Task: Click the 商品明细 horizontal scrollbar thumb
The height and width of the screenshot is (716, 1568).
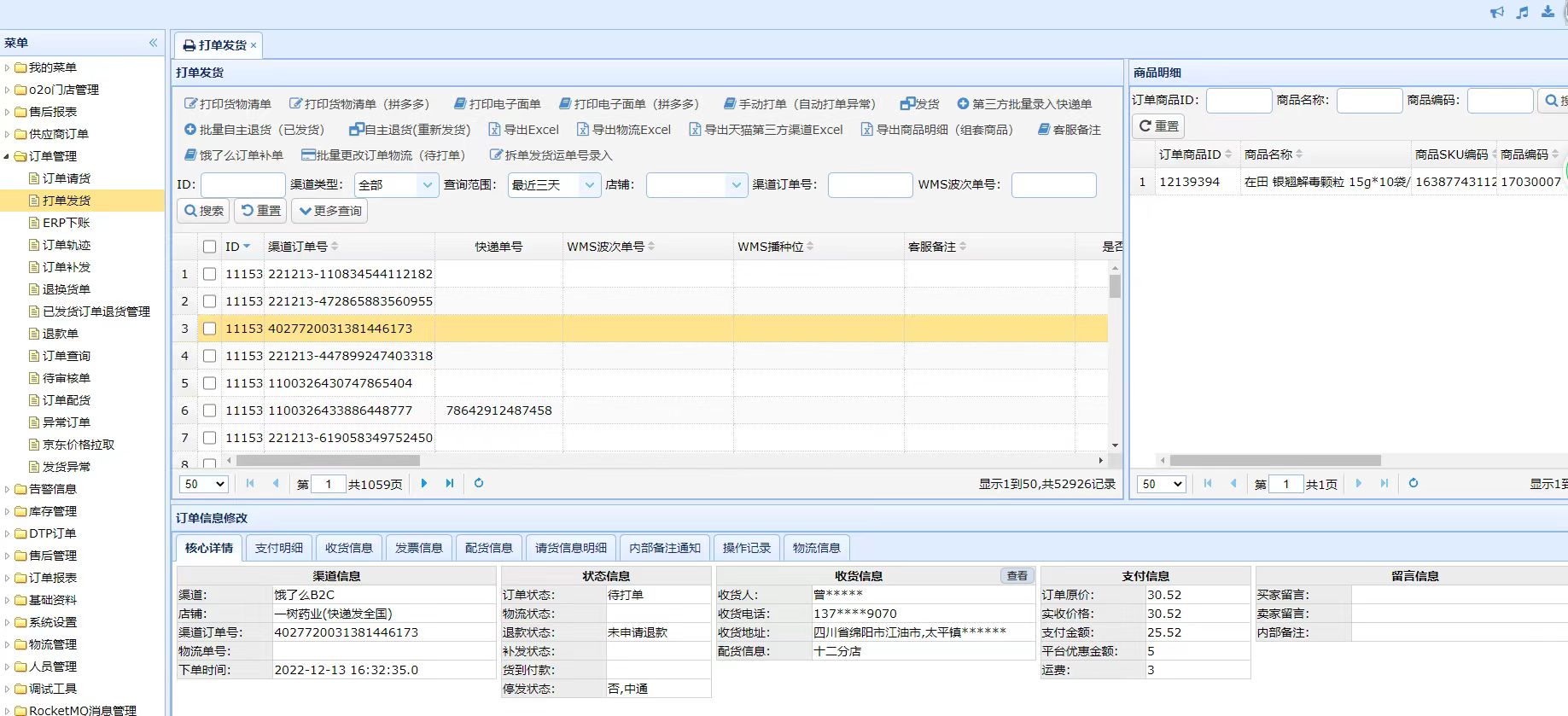Action: pos(1275,461)
